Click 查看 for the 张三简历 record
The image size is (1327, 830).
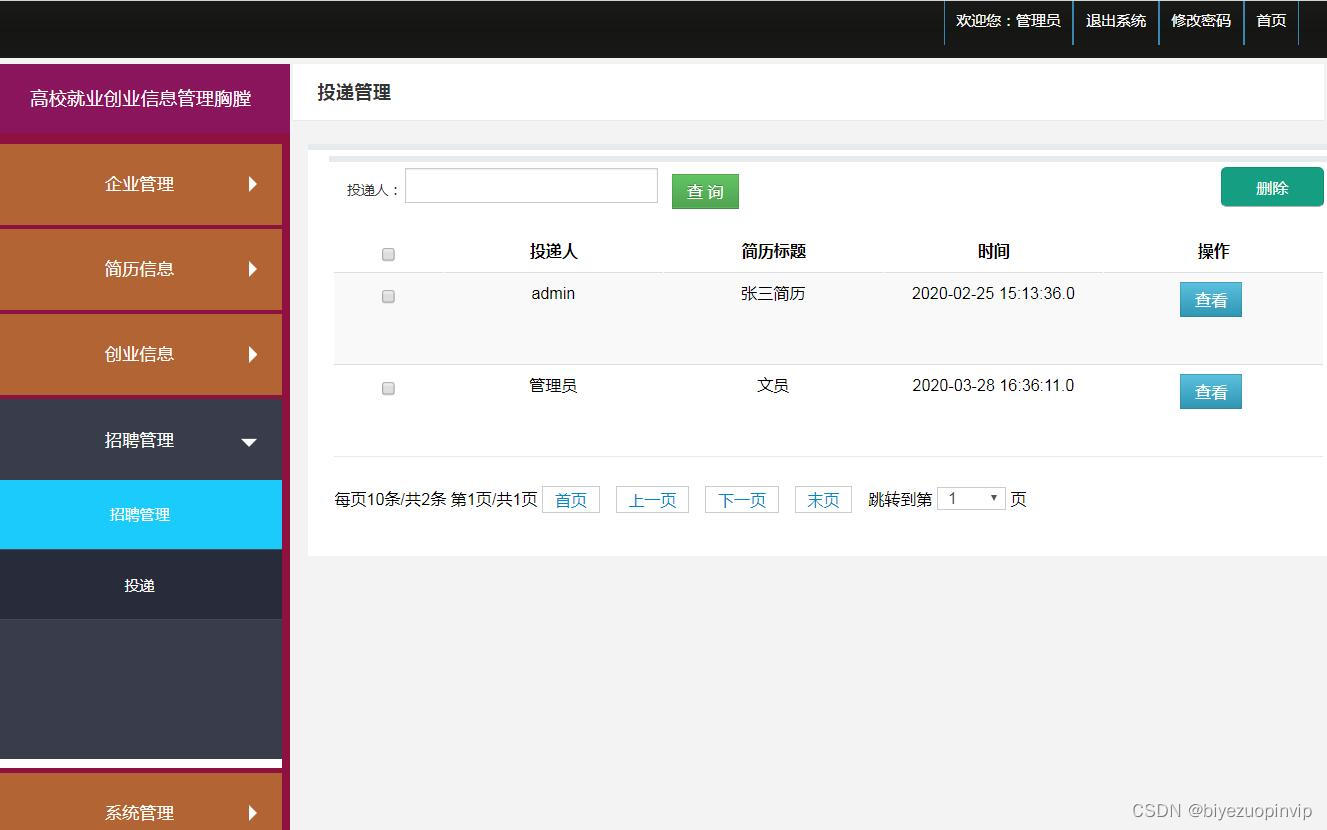click(1210, 299)
